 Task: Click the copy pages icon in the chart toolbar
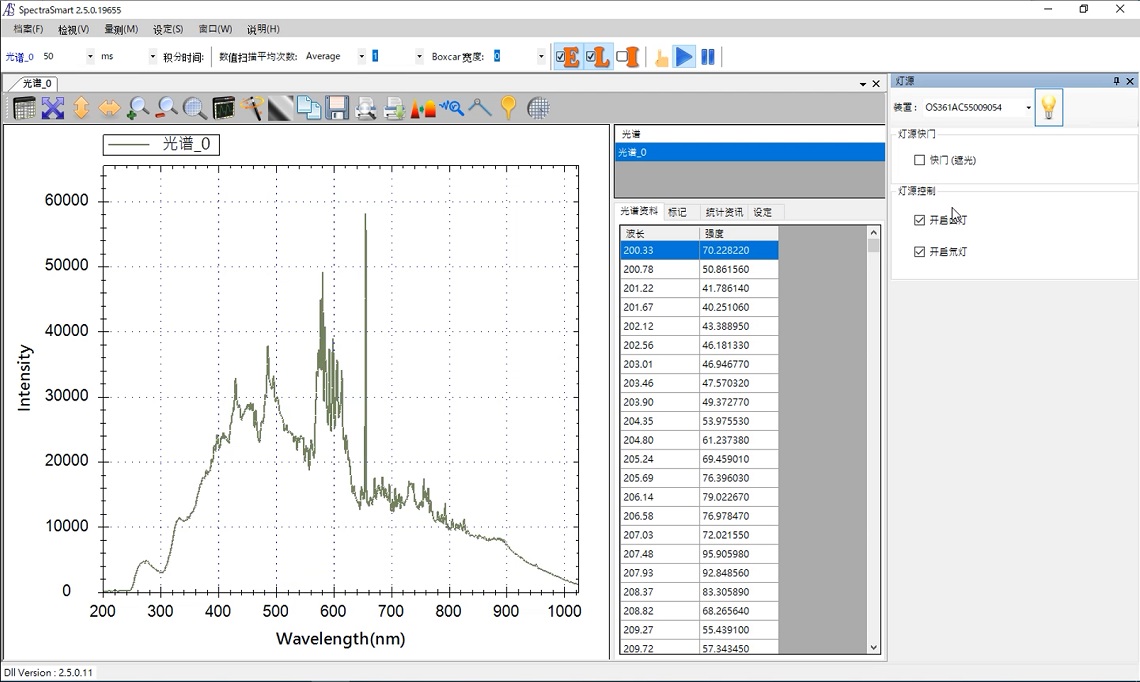click(308, 108)
